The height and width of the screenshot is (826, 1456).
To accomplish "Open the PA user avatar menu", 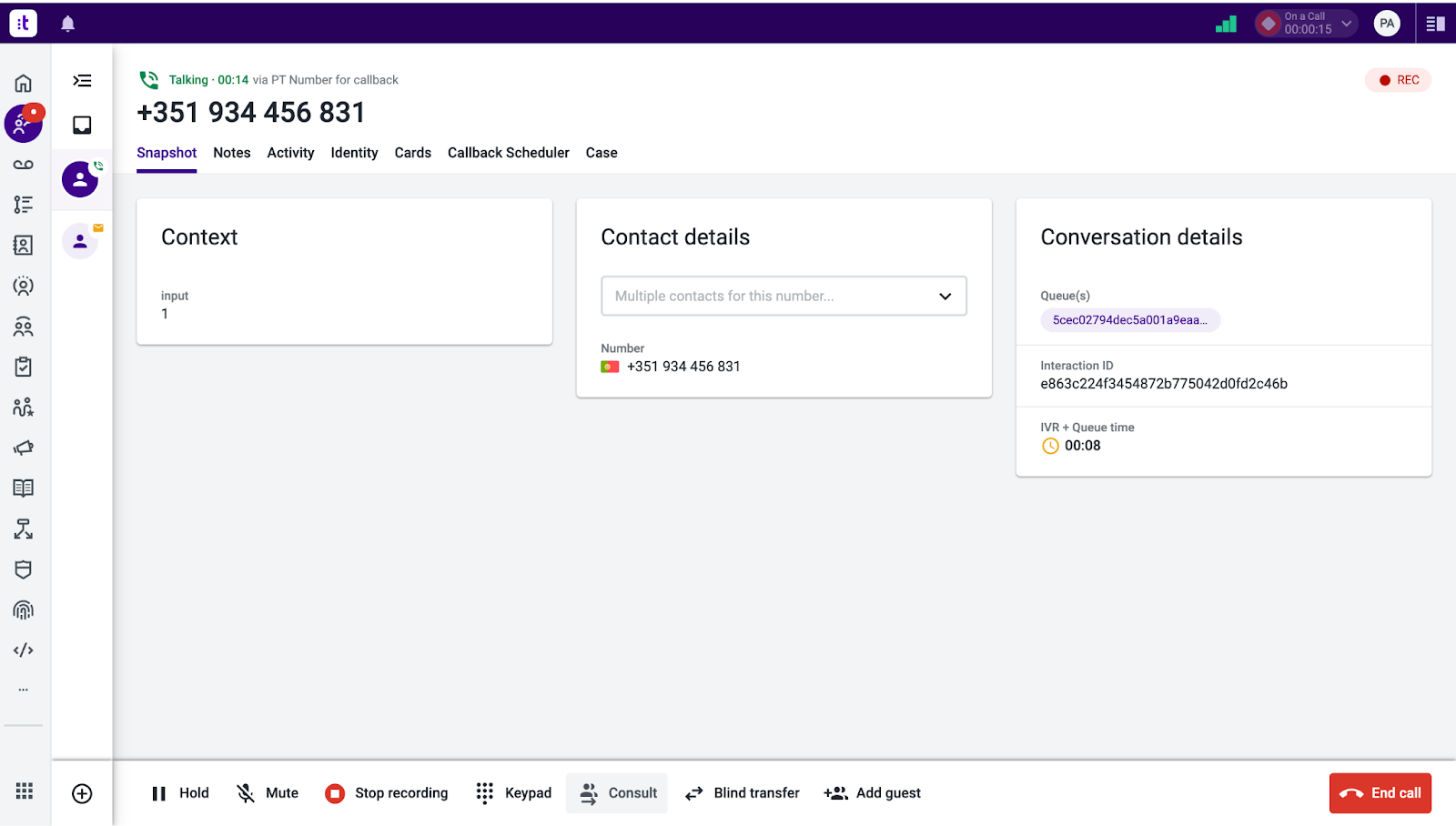I will click(x=1387, y=24).
